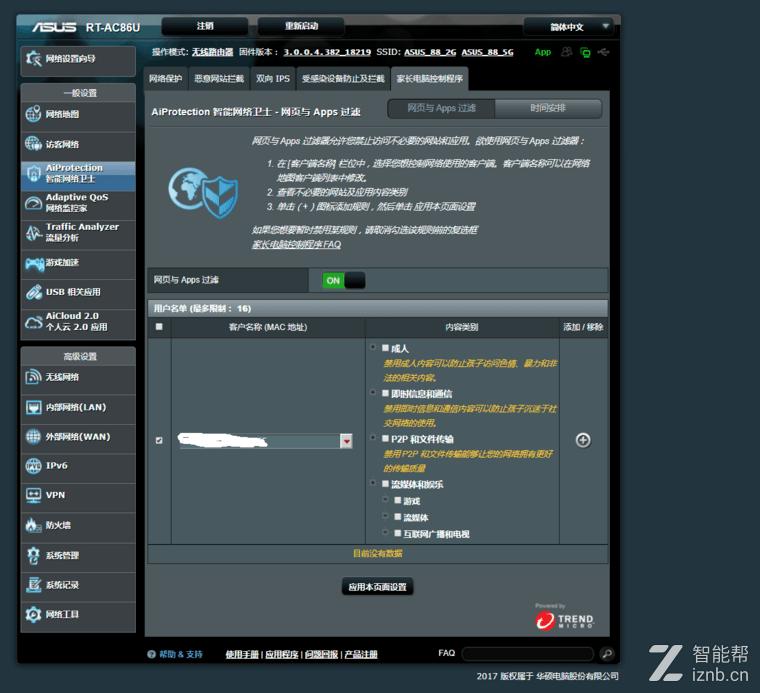Click the 应用本页面设置 apply button

pos(378,587)
